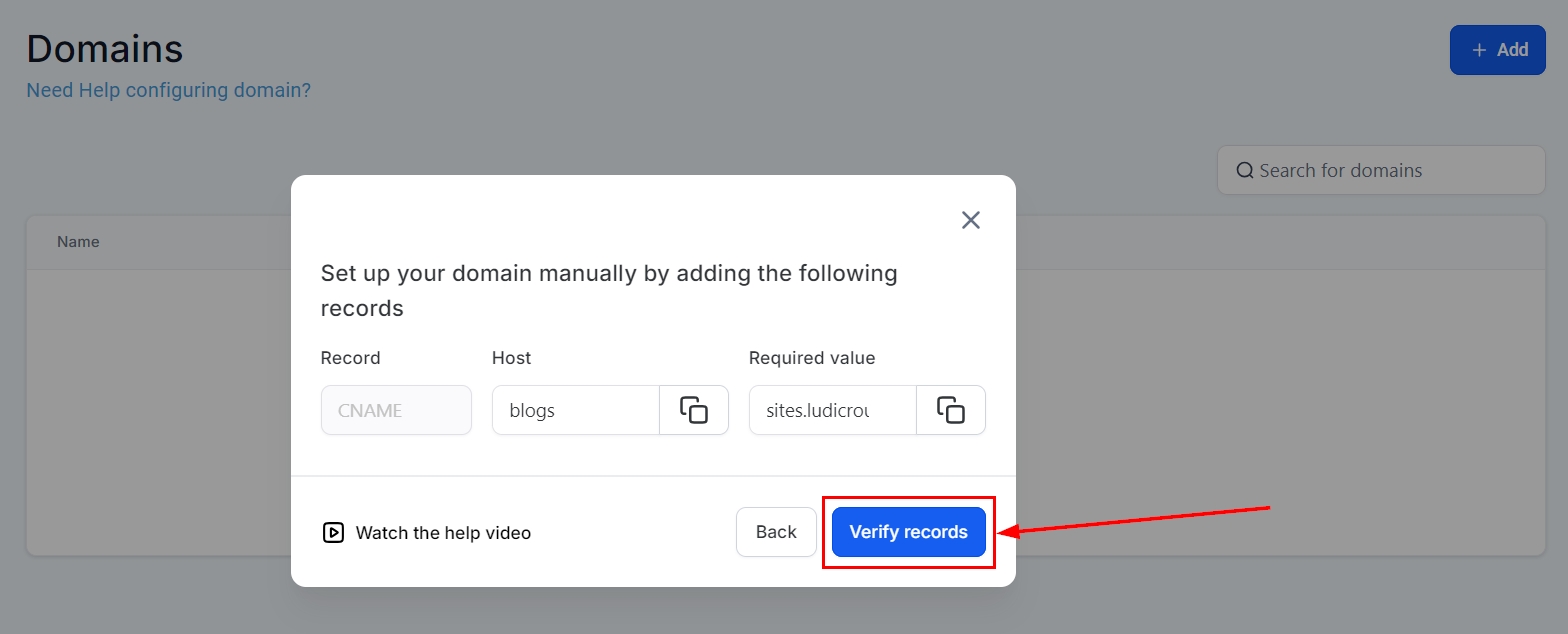Copy the Host value blogs

point(694,410)
